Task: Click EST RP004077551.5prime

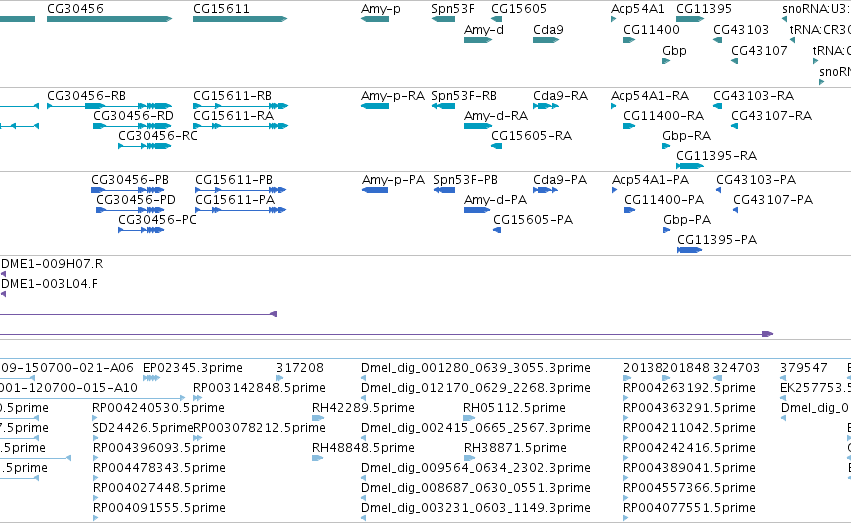Action: tap(689, 508)
